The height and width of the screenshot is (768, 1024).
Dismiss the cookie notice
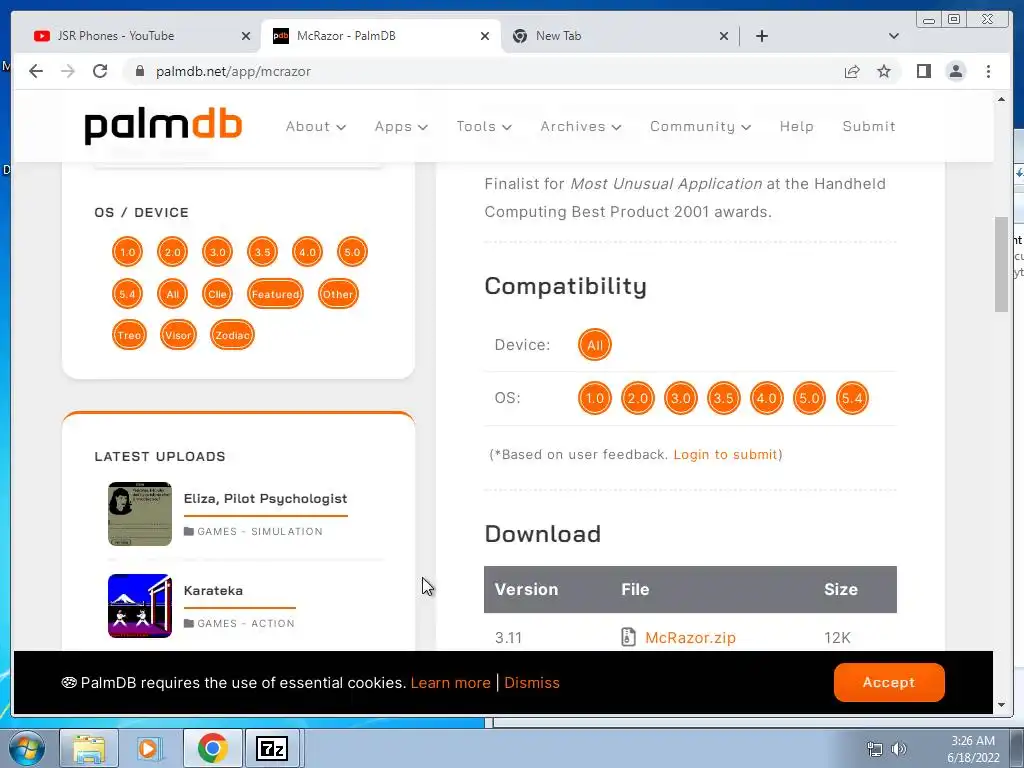click(x=532, y=683)
